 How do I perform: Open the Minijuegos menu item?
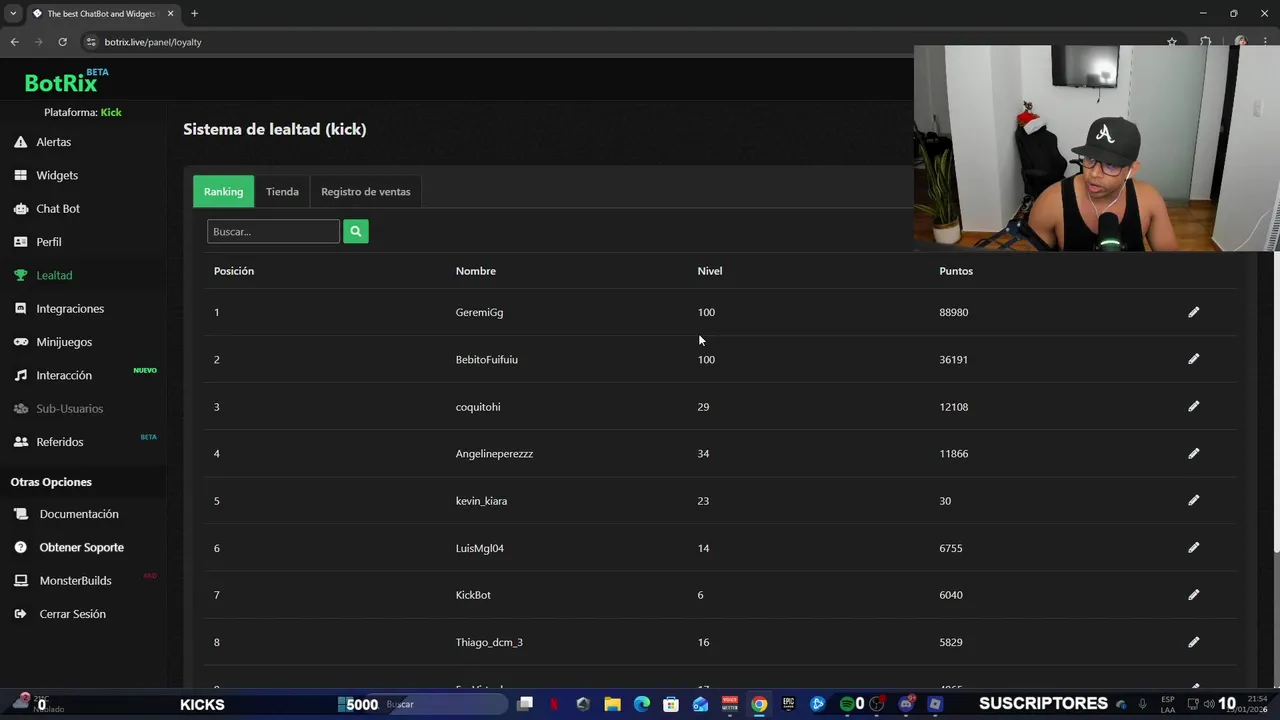coord(64,342)
